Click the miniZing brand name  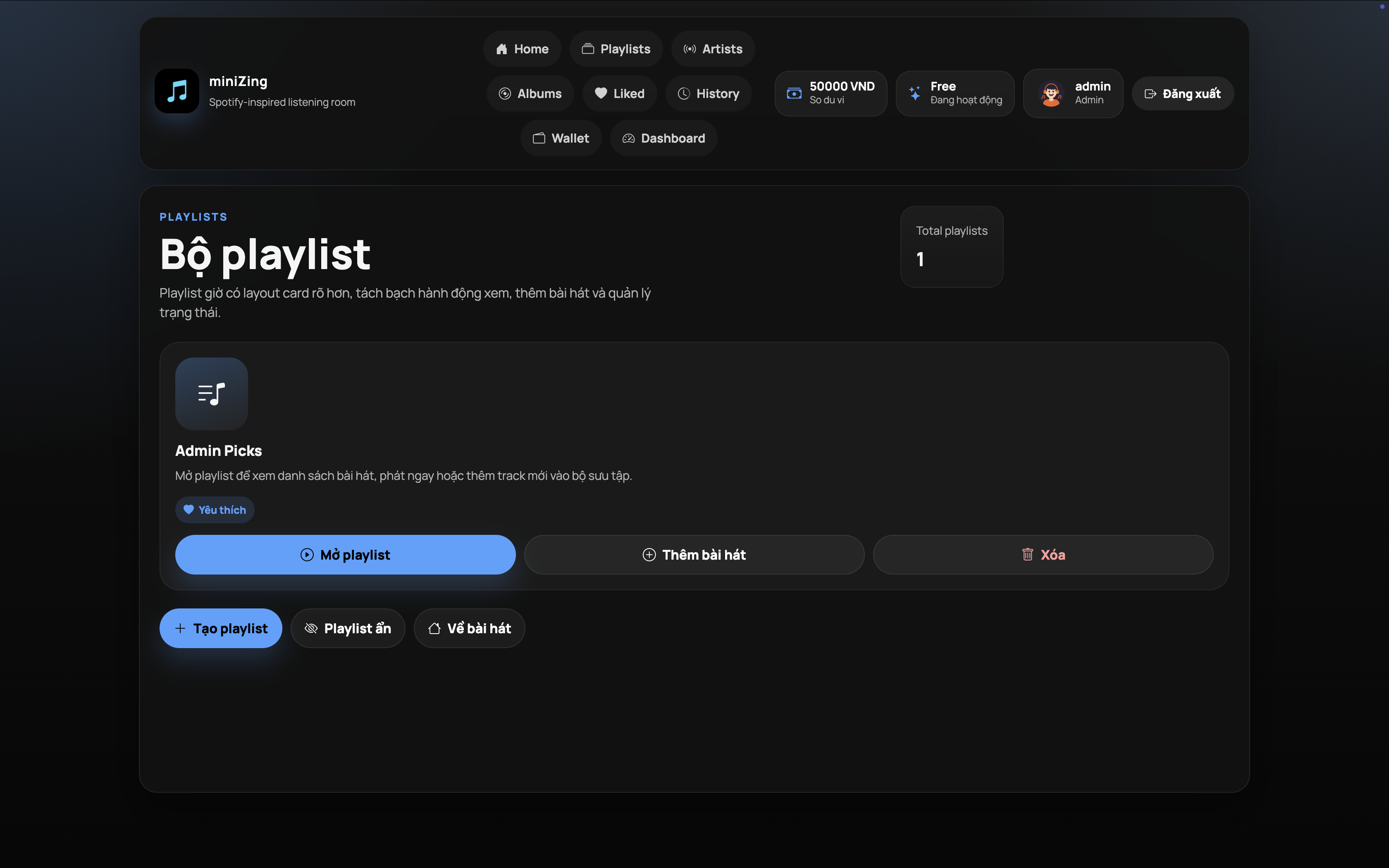coord(238,81)
